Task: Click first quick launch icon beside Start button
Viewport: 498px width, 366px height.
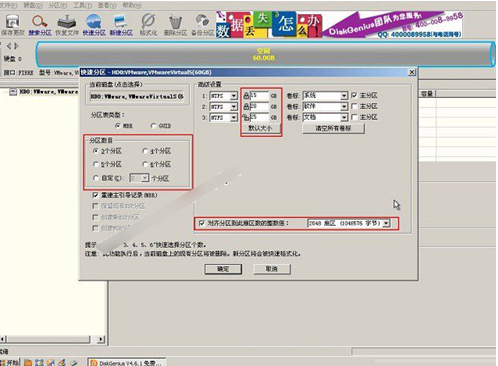Action: coord(28,363)
